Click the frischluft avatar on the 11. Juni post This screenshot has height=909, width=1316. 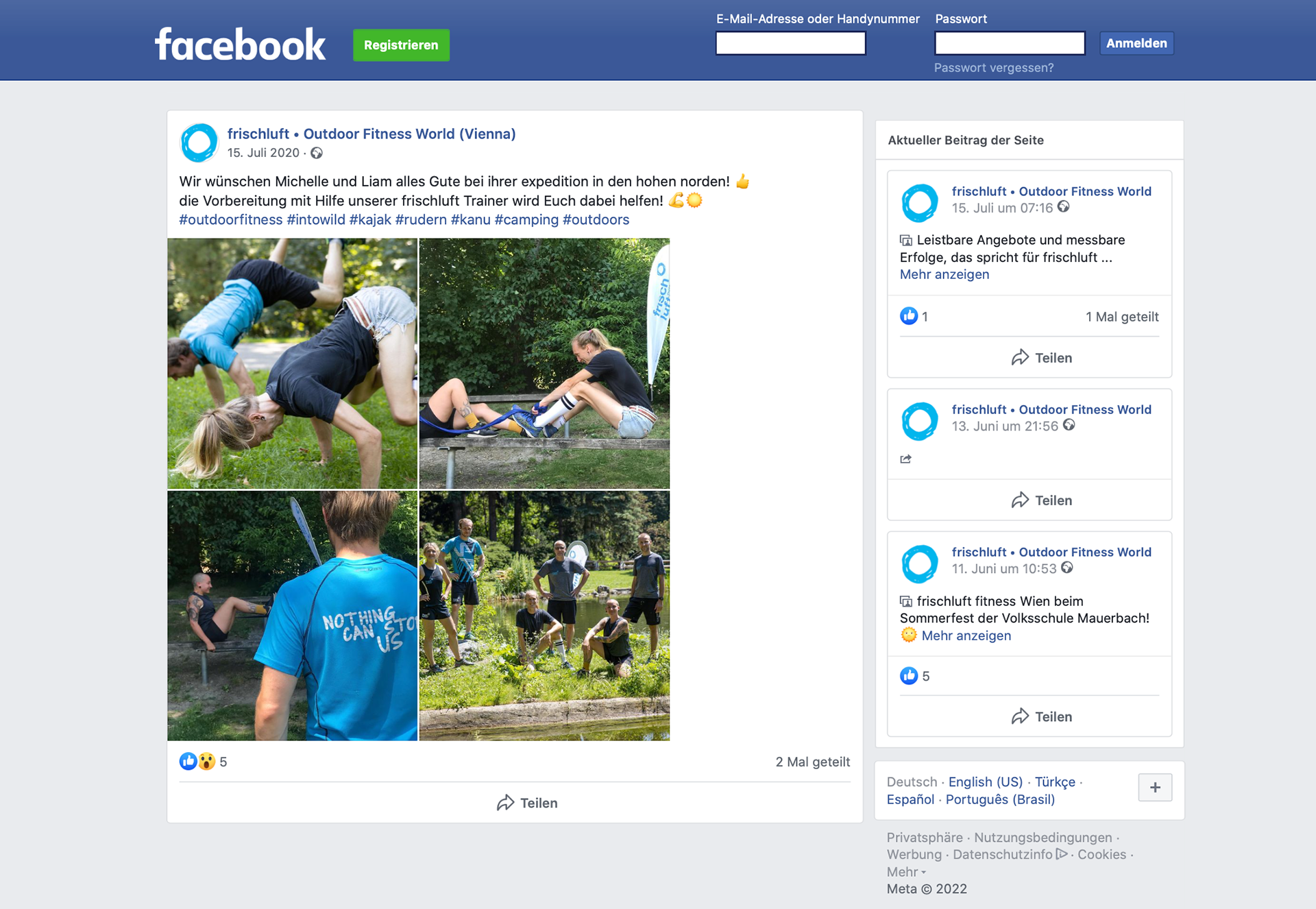[x=919, y=563]
